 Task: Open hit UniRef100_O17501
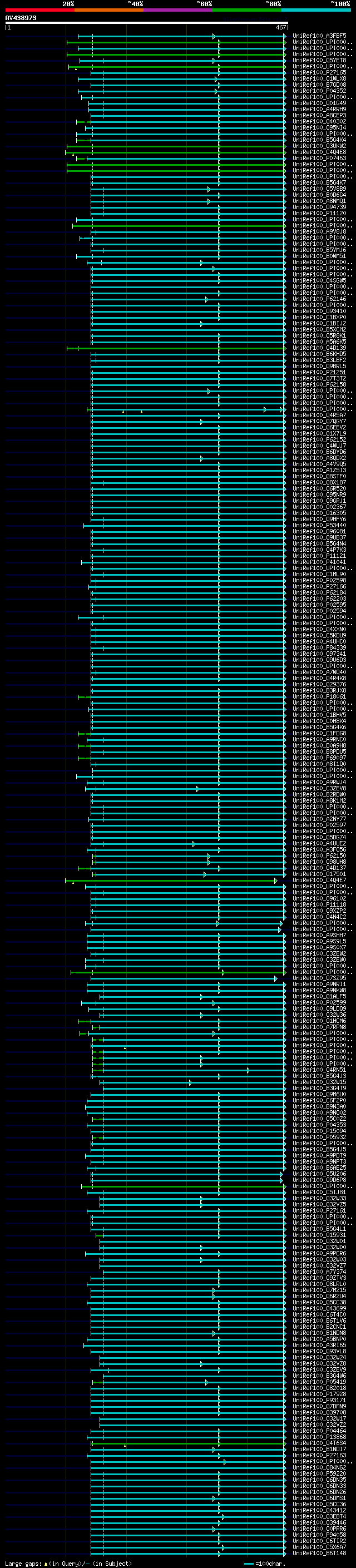coord(319,875)
